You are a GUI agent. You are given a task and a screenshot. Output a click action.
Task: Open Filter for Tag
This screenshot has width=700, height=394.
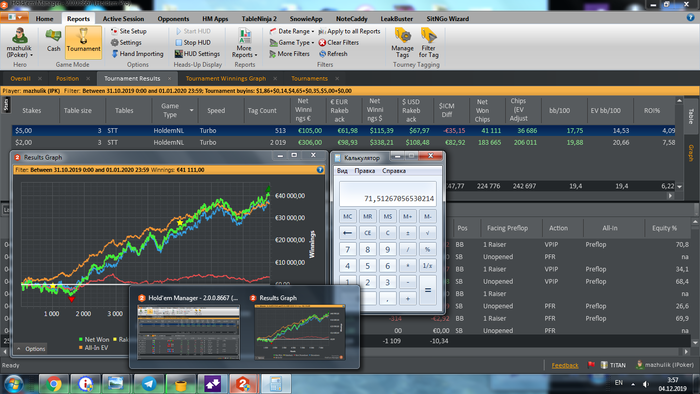(x=429, y=43)
